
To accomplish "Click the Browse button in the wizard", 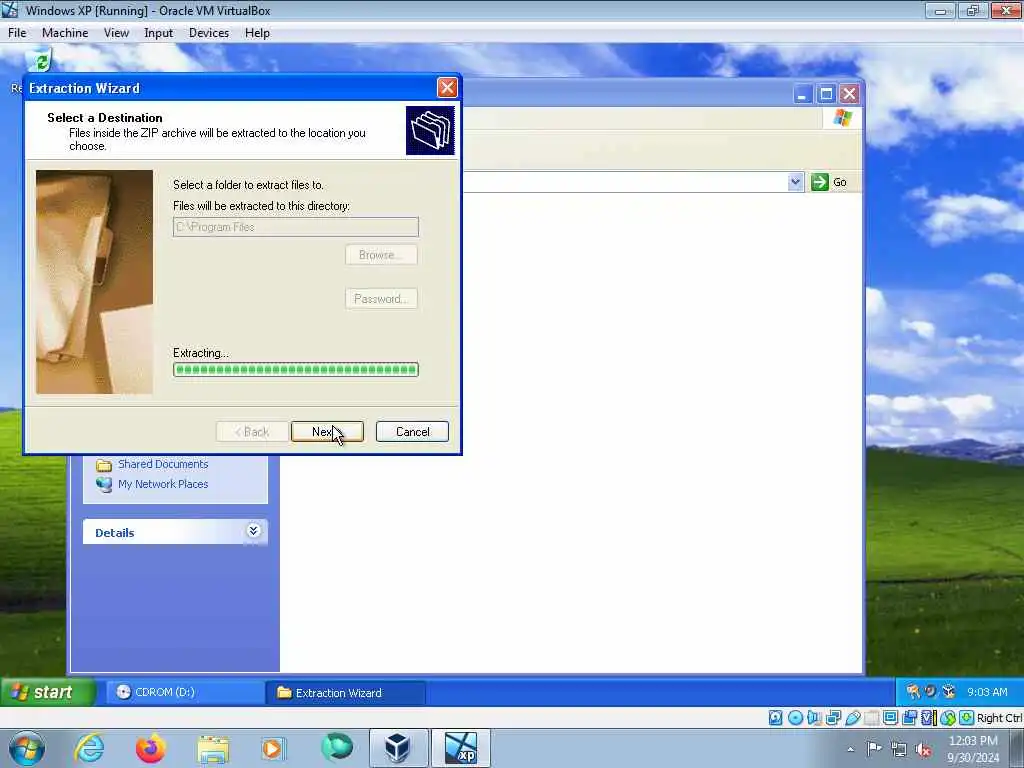I will [381, 255].
